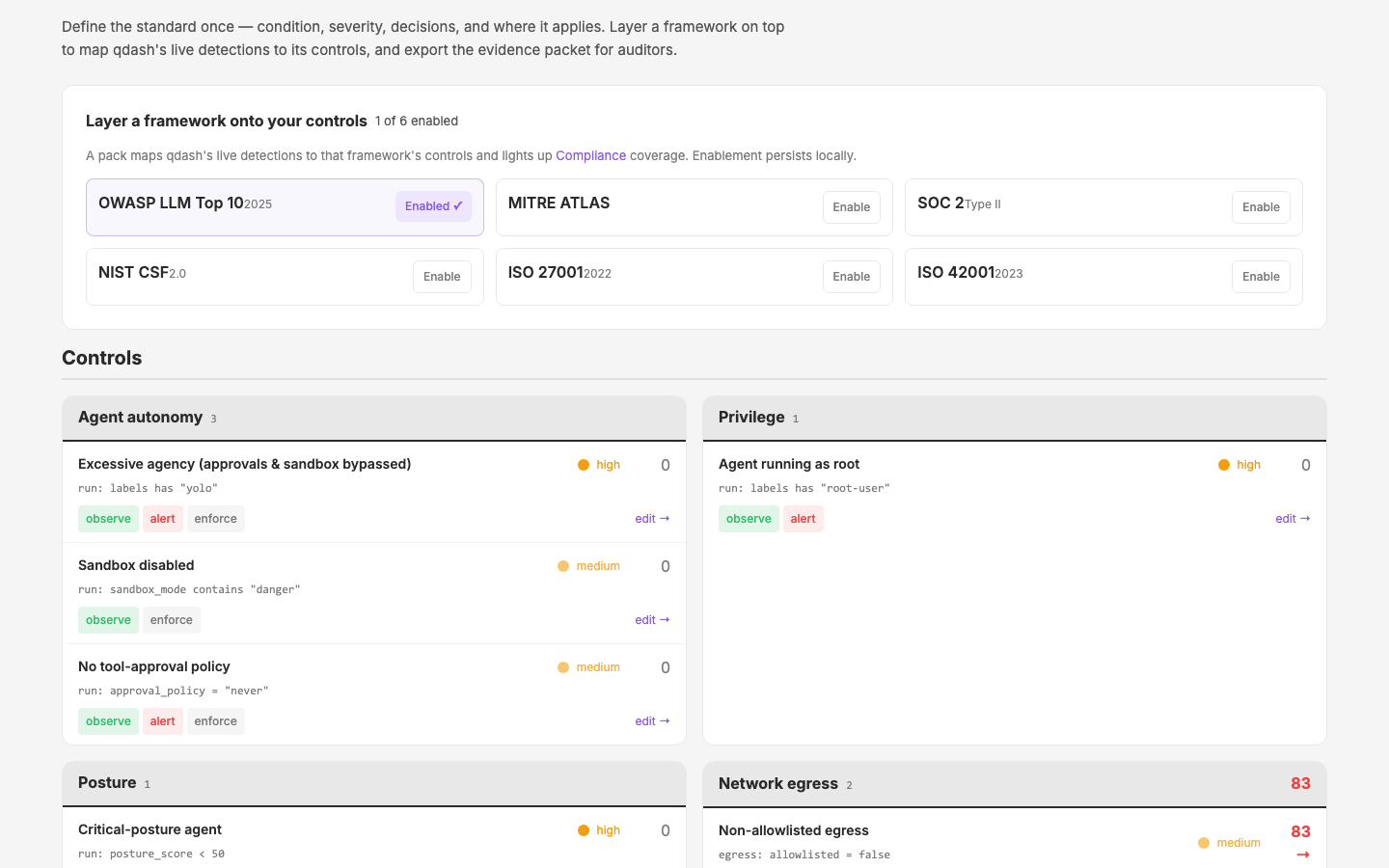Click the Privilege group header
Viewport: 1389px width, 868px height.
(x=1015, y=418)
